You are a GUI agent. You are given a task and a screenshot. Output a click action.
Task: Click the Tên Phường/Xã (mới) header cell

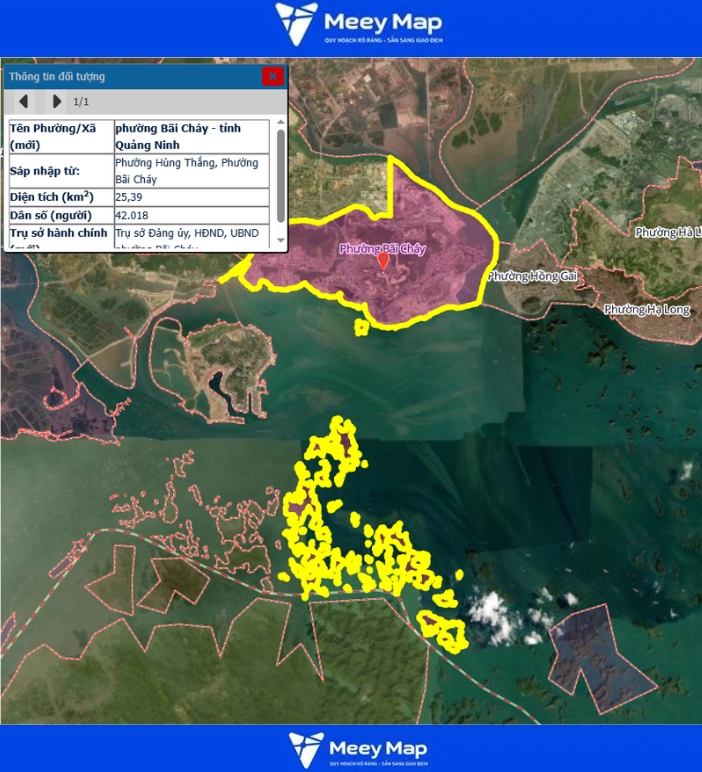[x=58, y=136]
